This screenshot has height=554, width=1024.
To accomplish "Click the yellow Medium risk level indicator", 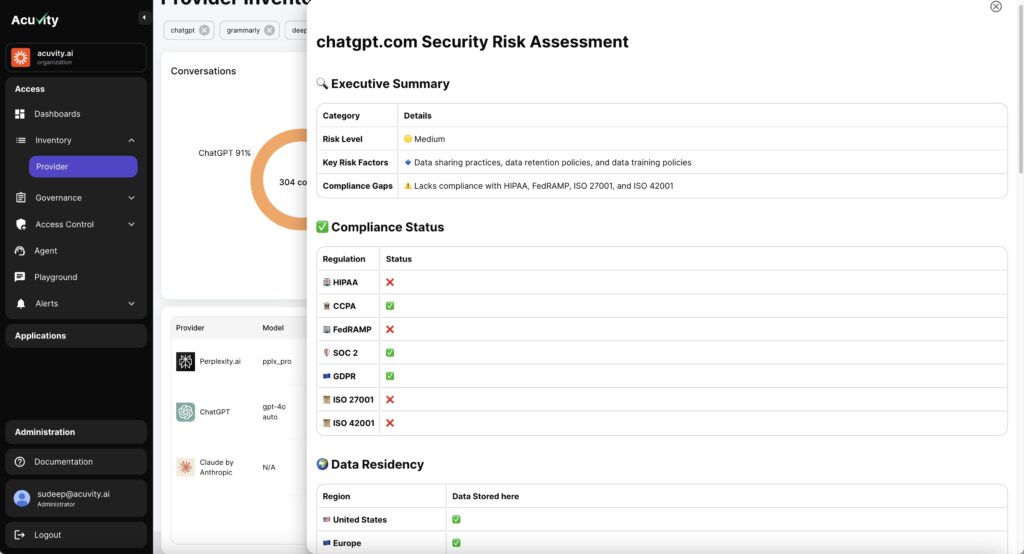I will [x=408, y=139].
